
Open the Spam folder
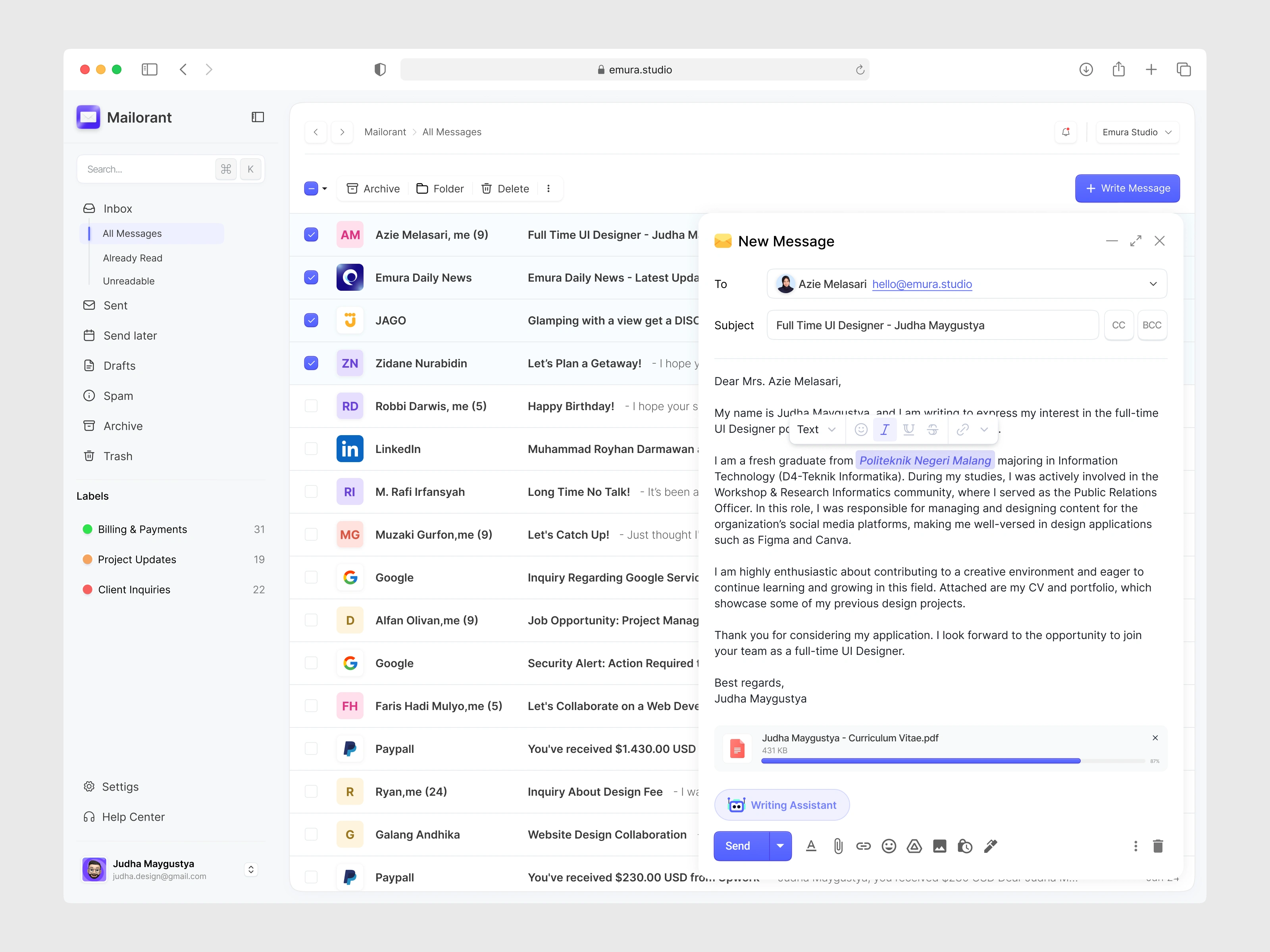(x=108, y=396)
